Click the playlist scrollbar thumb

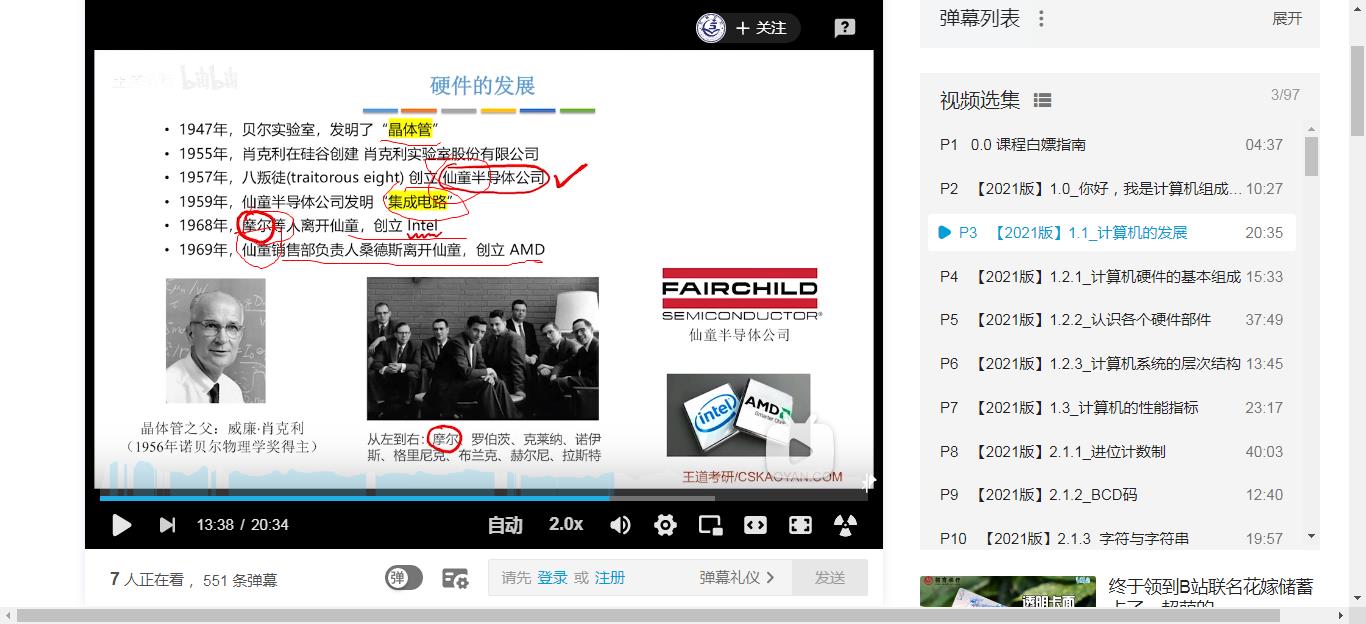pyautogui.click(x=1311, y=156)
